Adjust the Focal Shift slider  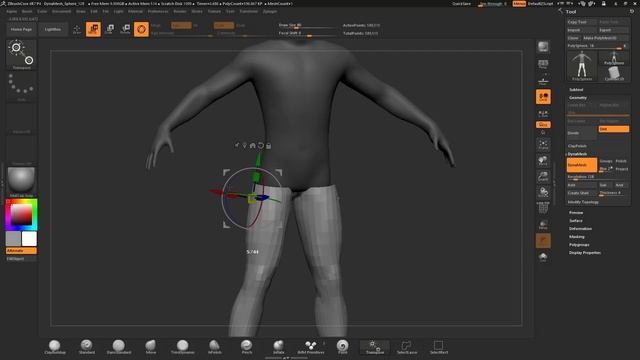coord(307,33)
